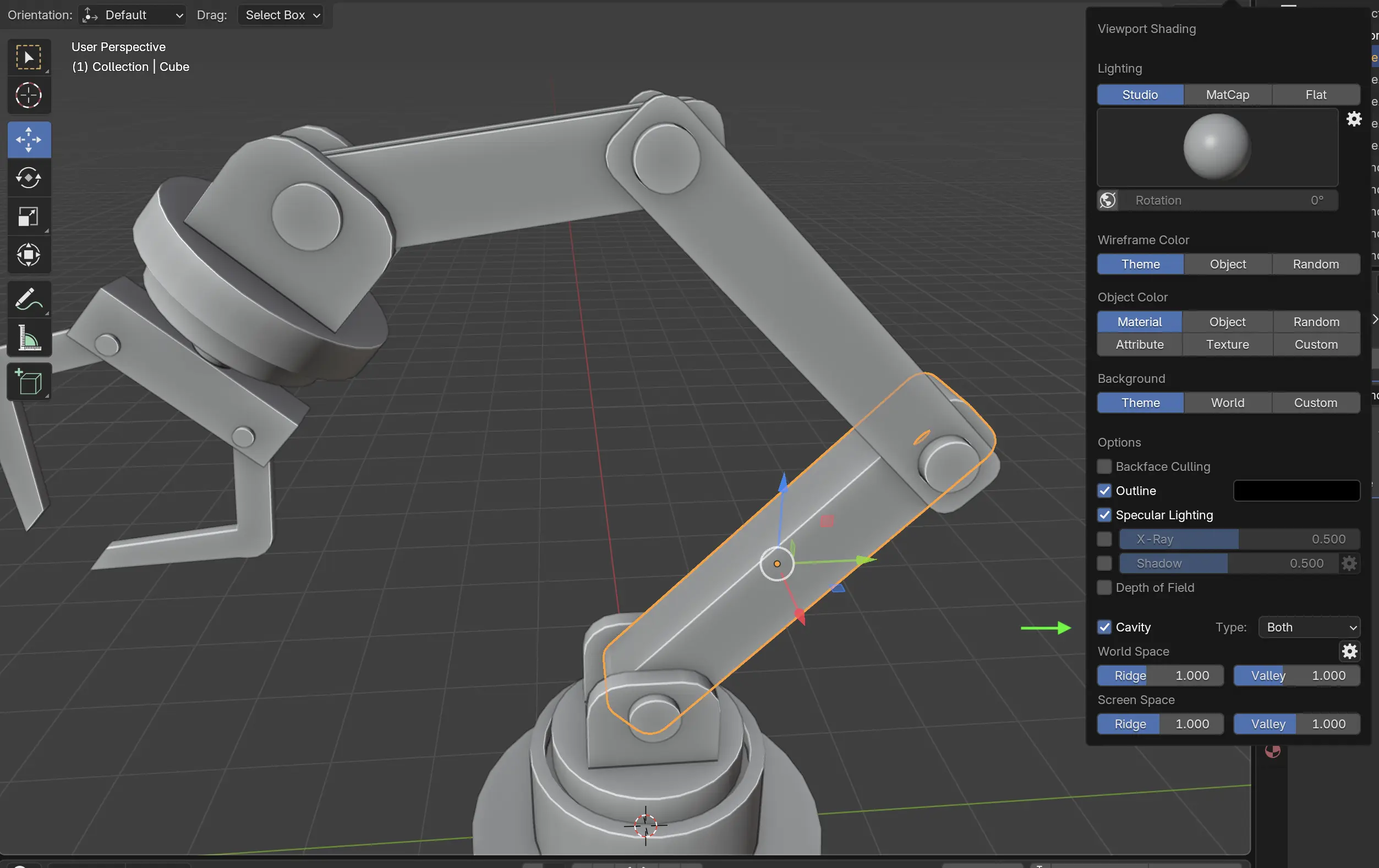The image size is (1379, 868).
Task: Switch lighting to MatCap
Action: (1227, 95)
